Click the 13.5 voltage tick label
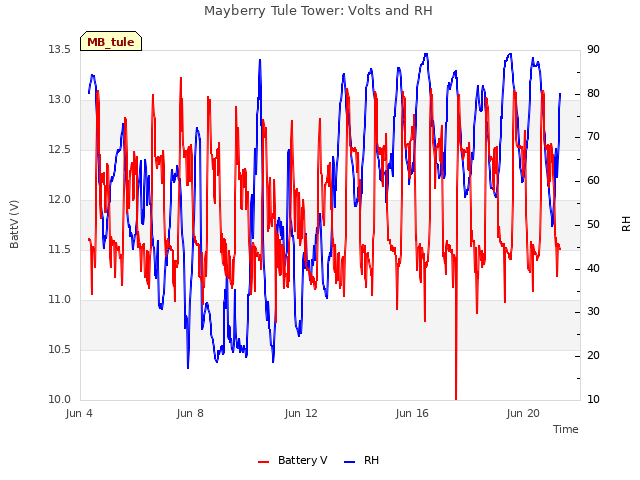This screenshot has width=640, height=480. pyautogui.click(x=60, y=50)
